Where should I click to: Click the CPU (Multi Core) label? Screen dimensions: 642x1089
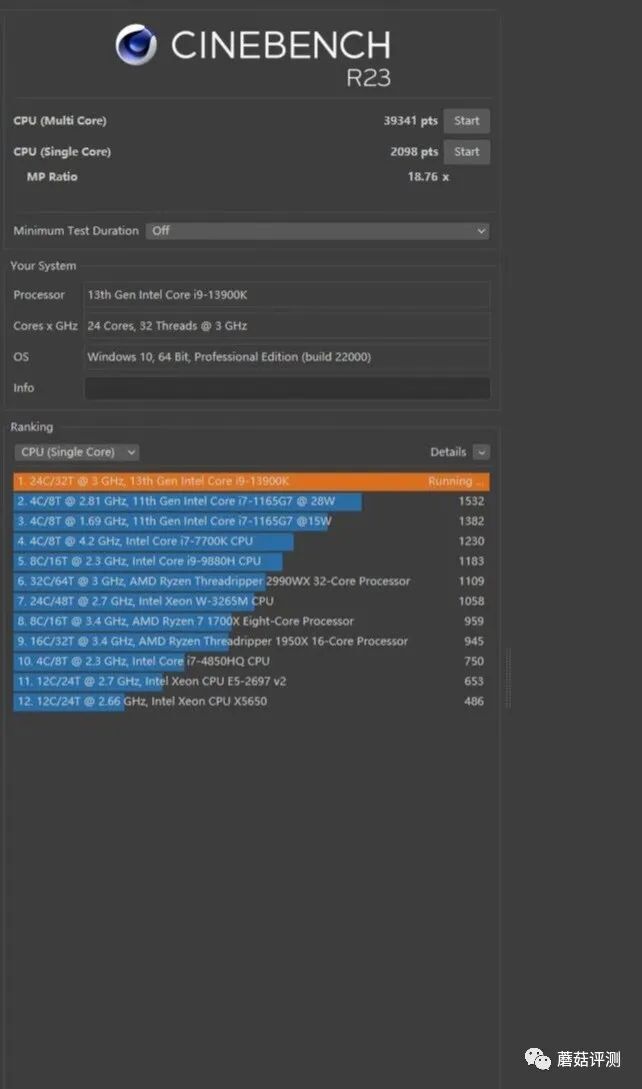60,121
